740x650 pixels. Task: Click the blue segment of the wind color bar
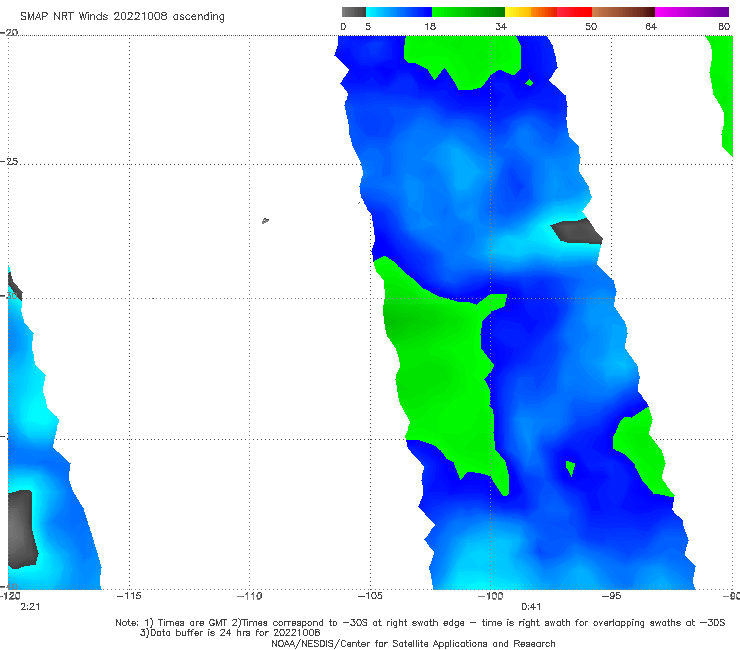pos(399,12)
